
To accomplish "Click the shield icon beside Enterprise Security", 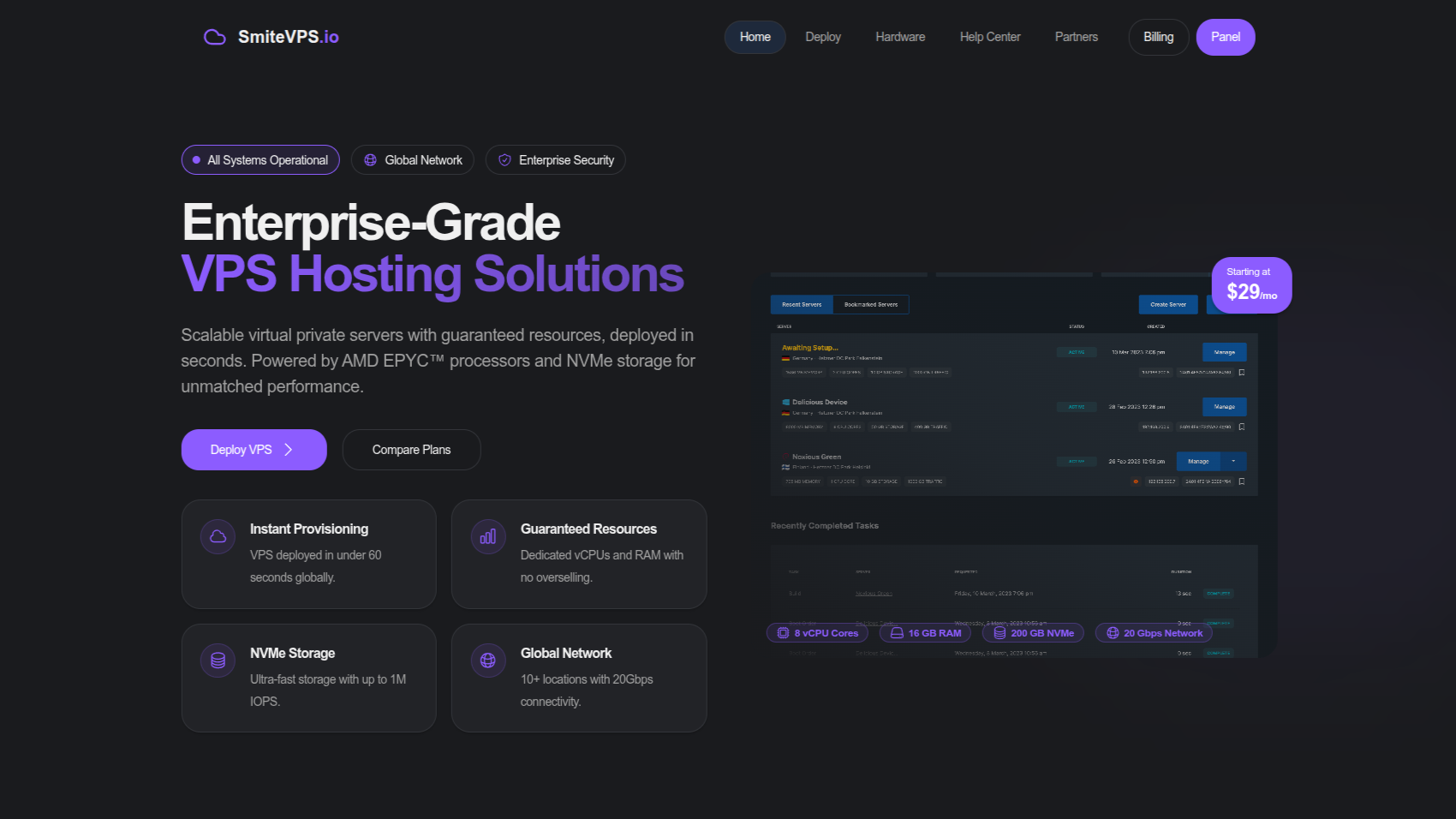I will 504,160.
